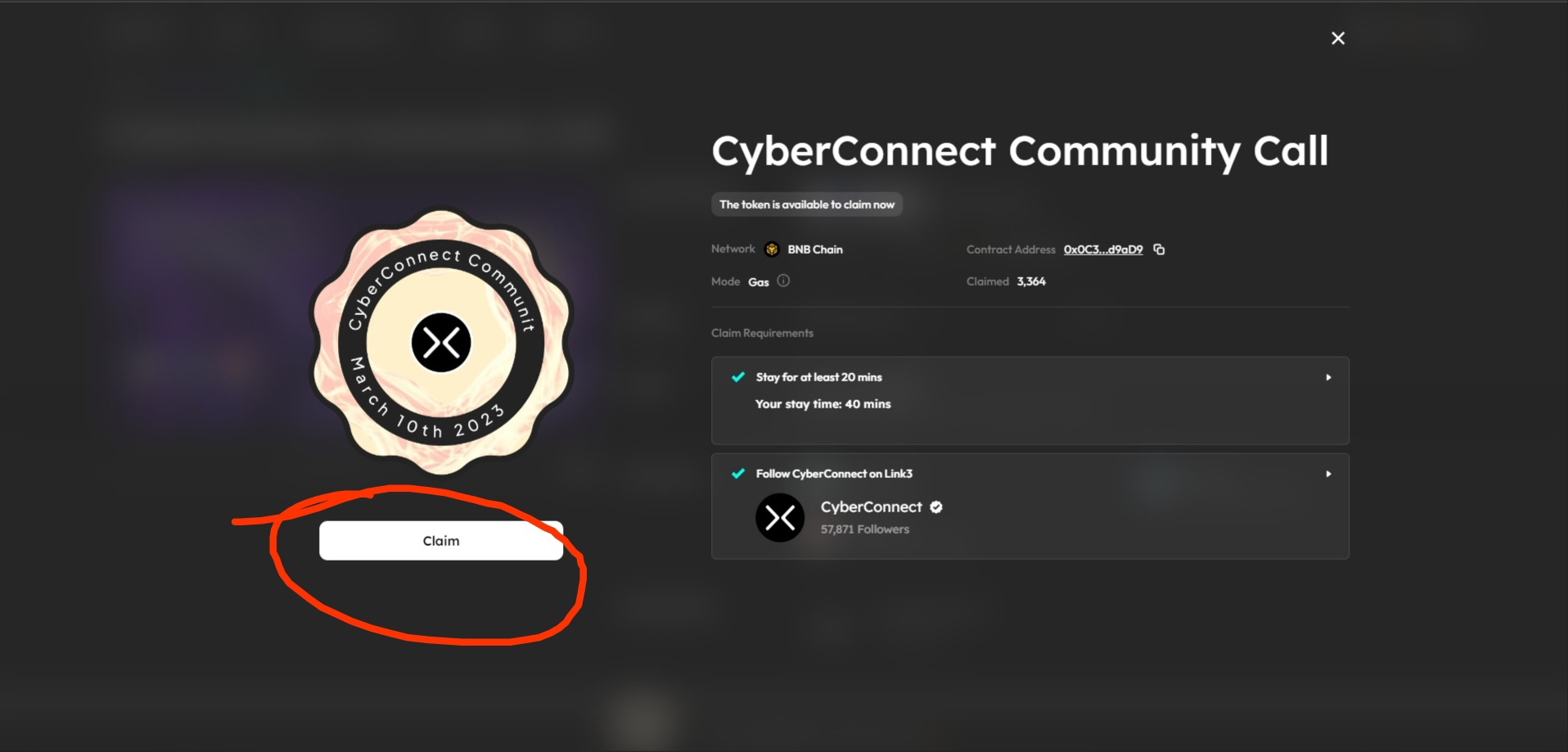Open the Gas mode info icon
The image size is (1568, 752).
click(x=783, y=281)
